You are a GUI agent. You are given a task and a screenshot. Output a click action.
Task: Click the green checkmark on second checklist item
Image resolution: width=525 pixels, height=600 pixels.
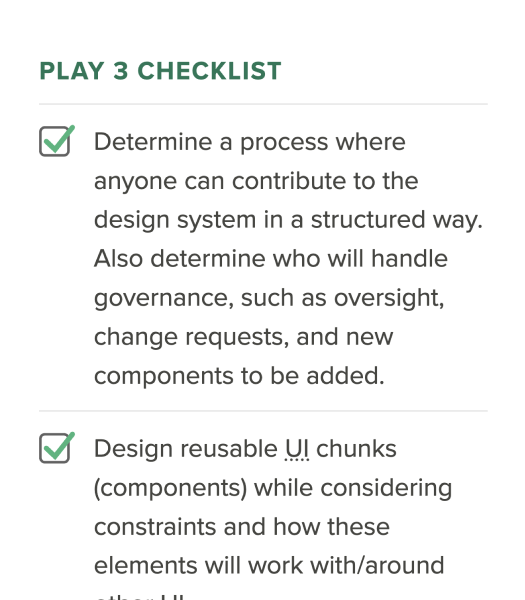coord(59,445)
